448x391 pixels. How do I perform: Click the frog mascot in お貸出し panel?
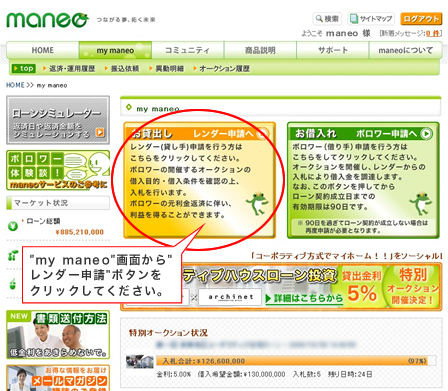(x=257, y=203)
